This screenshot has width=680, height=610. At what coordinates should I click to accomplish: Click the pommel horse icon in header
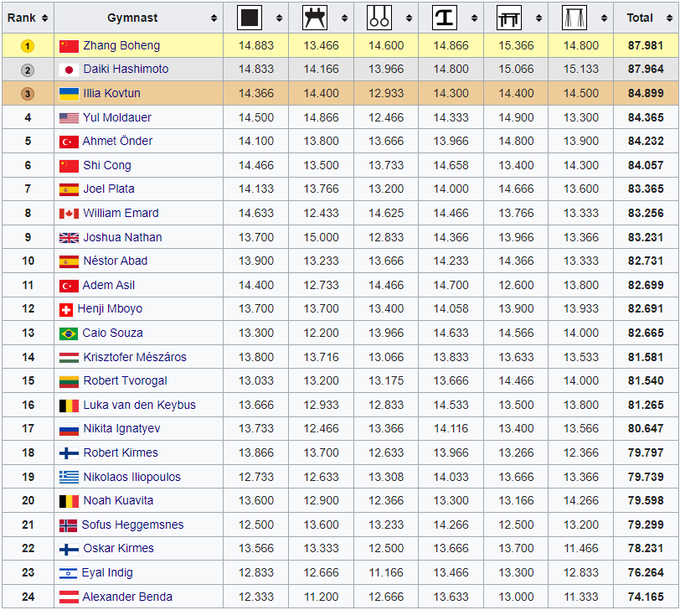coord(315,18)
